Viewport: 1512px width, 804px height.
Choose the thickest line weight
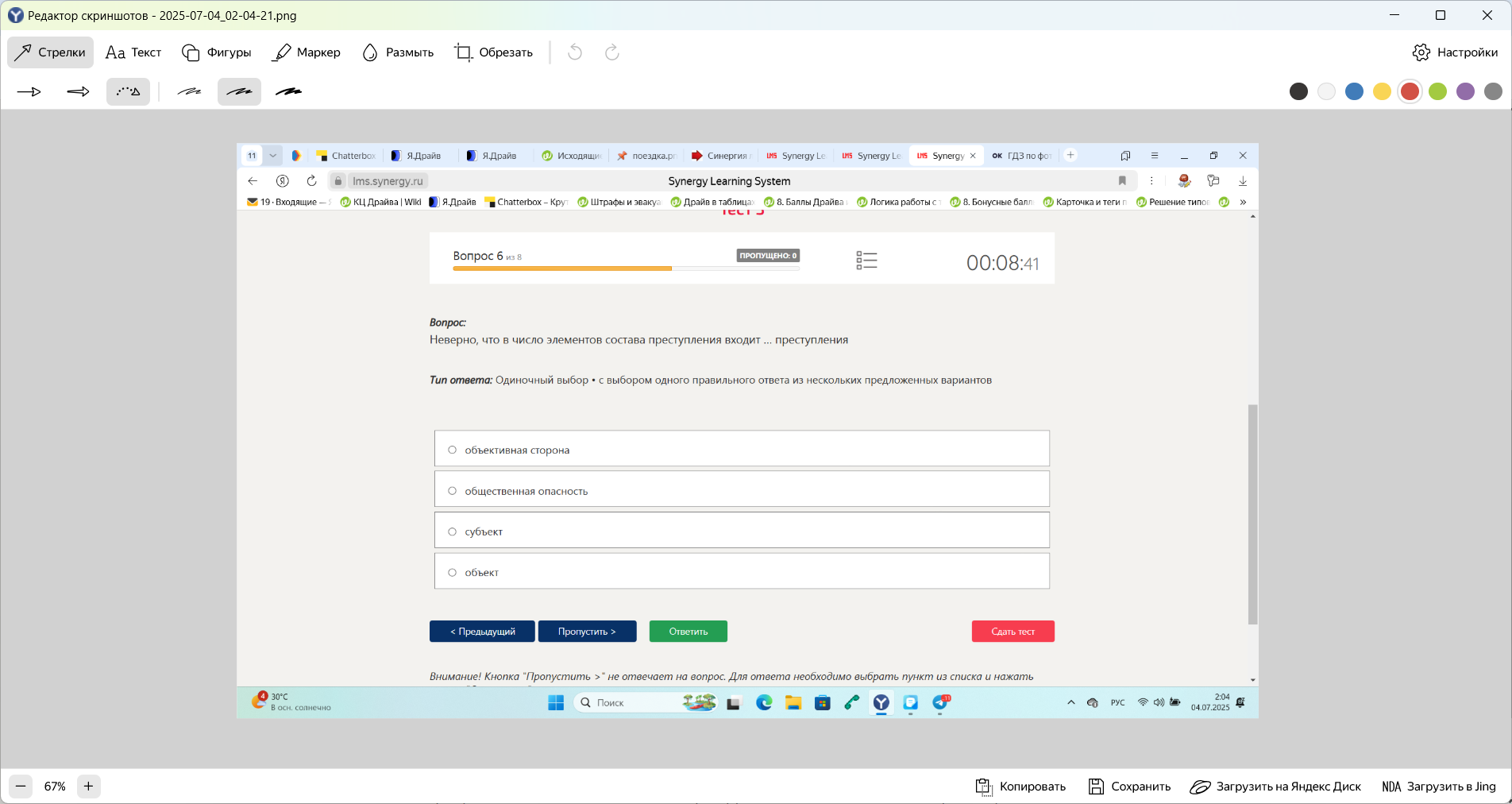click(288, 92)
